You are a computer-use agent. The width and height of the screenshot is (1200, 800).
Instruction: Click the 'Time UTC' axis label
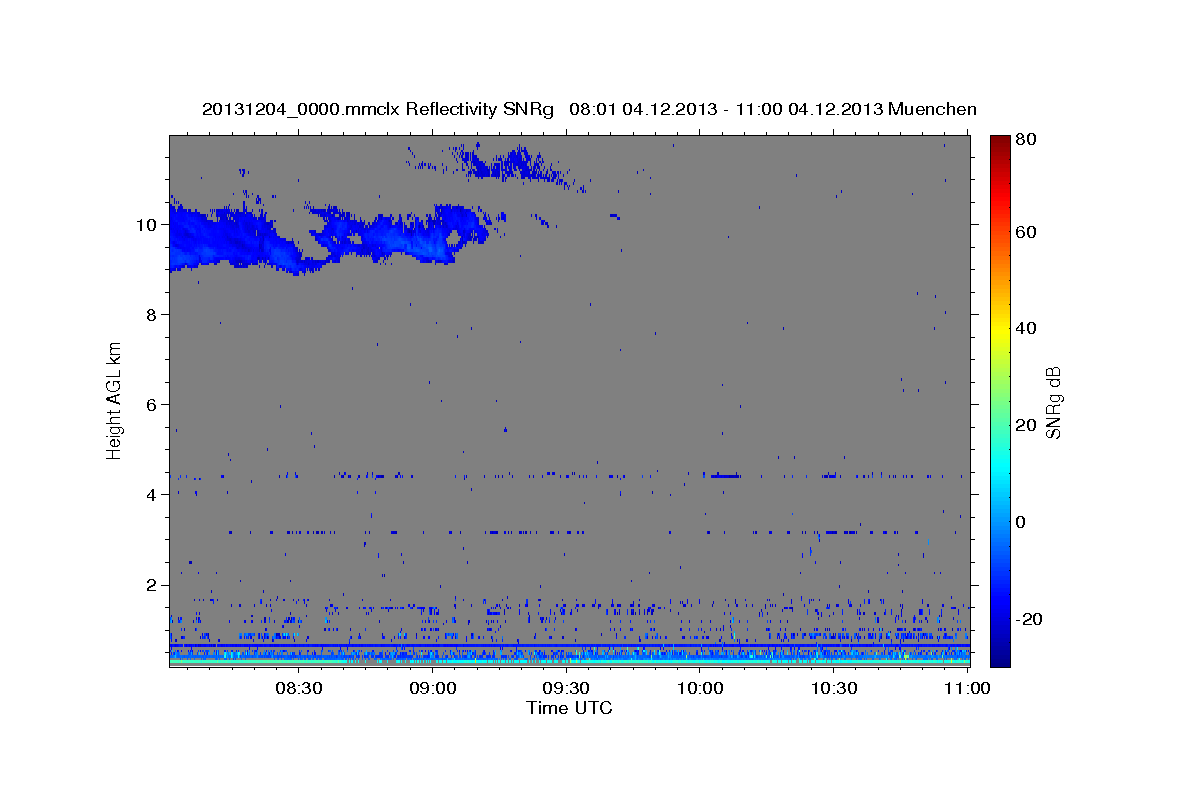(569, 708)
